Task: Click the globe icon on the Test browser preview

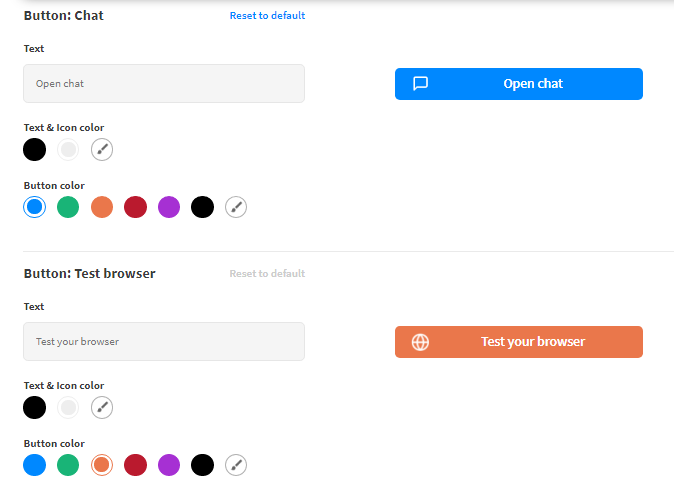Action: pos(421,342)
